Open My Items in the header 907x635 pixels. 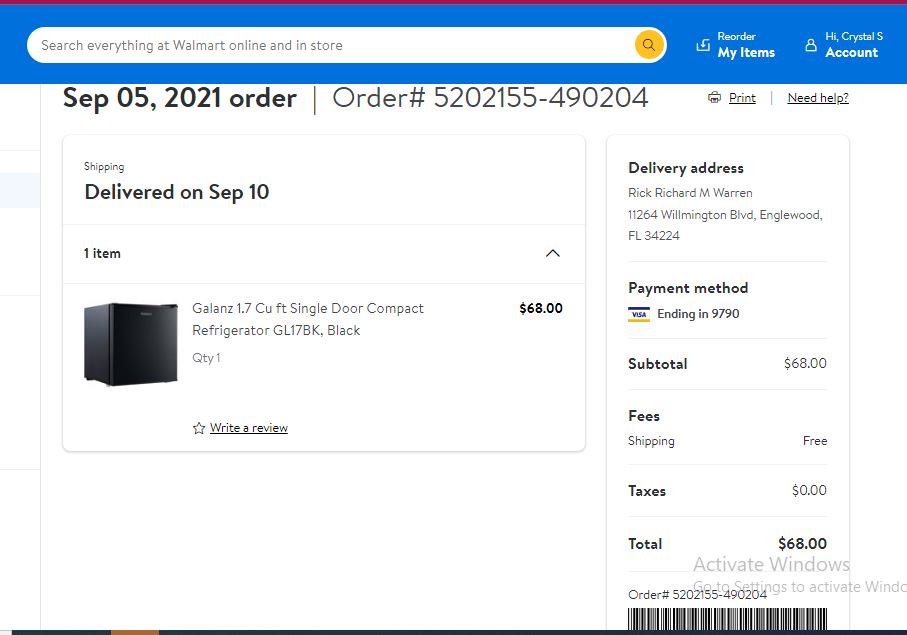coord(746,52)
